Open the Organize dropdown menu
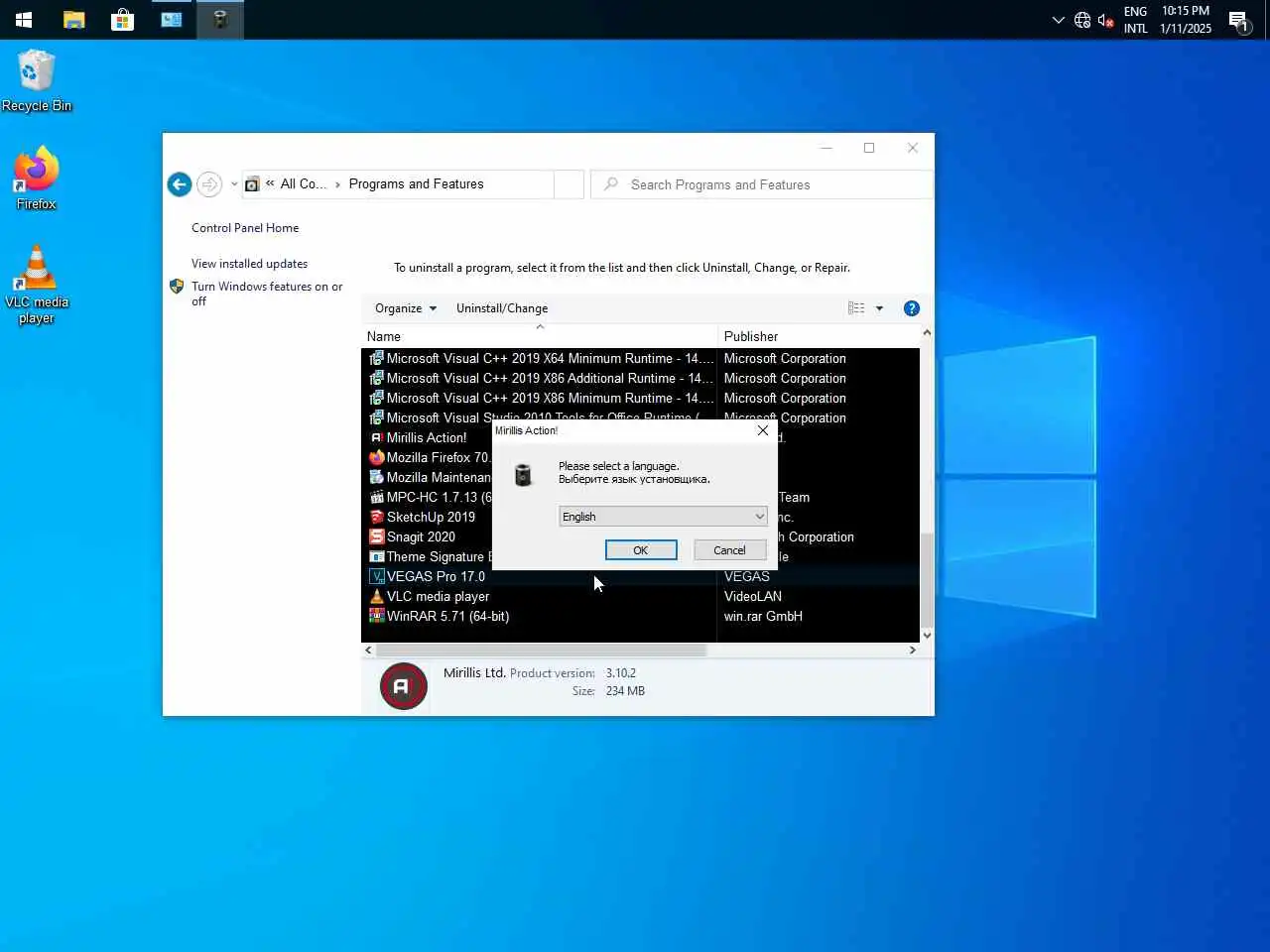 405,308
